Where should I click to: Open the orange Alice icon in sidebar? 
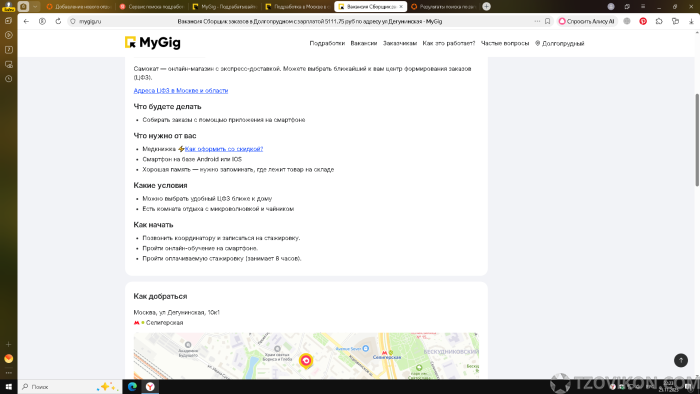coord(8,358)
